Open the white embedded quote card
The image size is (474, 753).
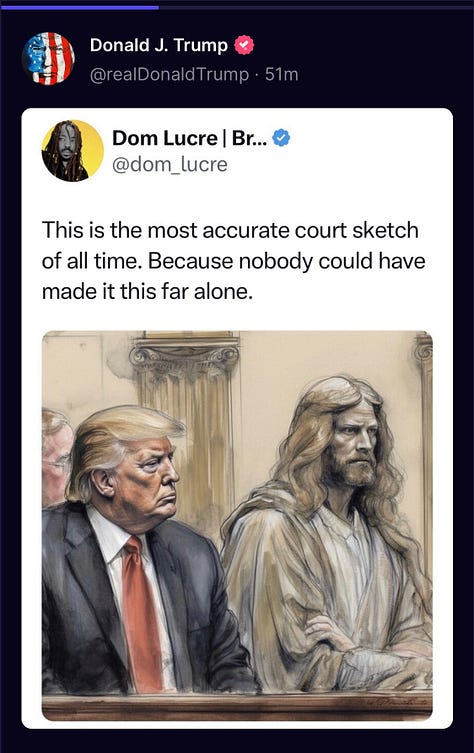[237, 418]
